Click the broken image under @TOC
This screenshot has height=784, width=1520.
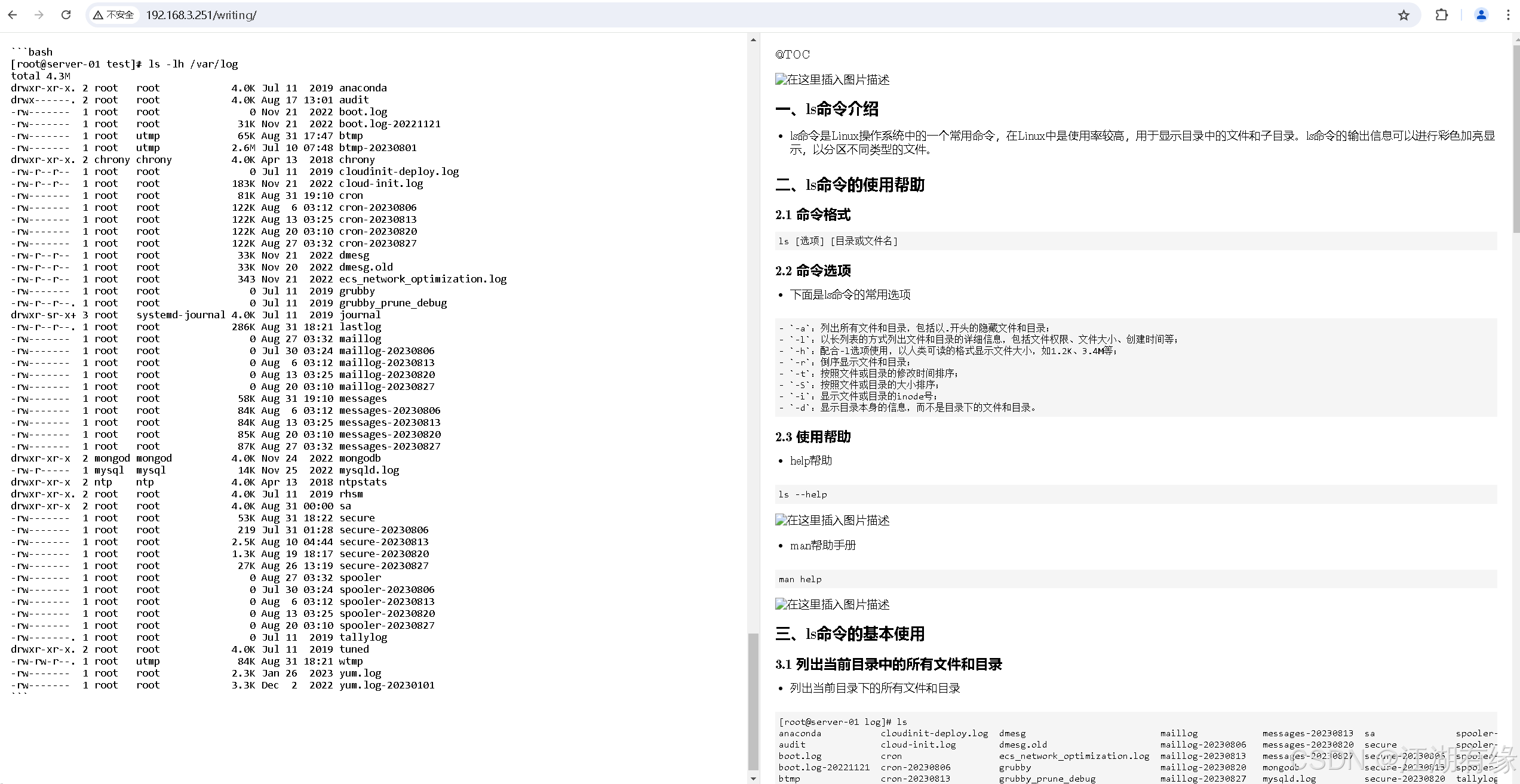pos(833,79)
